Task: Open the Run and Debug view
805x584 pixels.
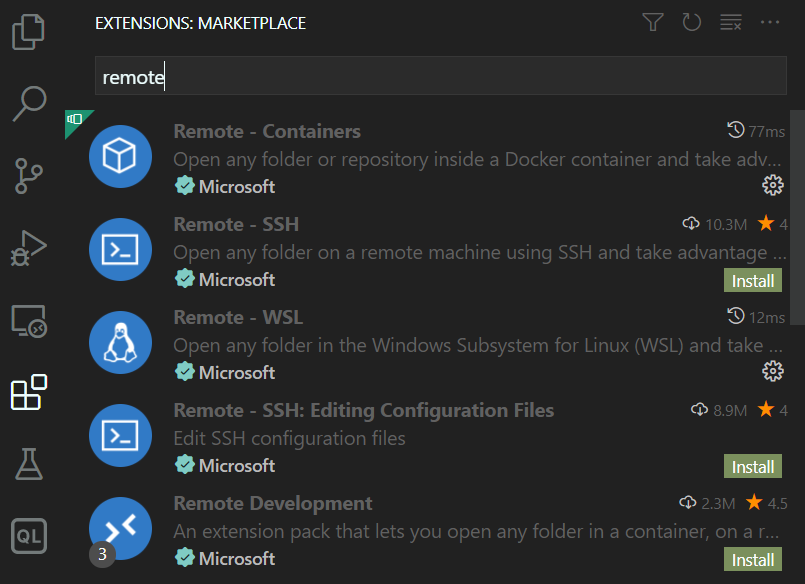Action: click(29, 247)
